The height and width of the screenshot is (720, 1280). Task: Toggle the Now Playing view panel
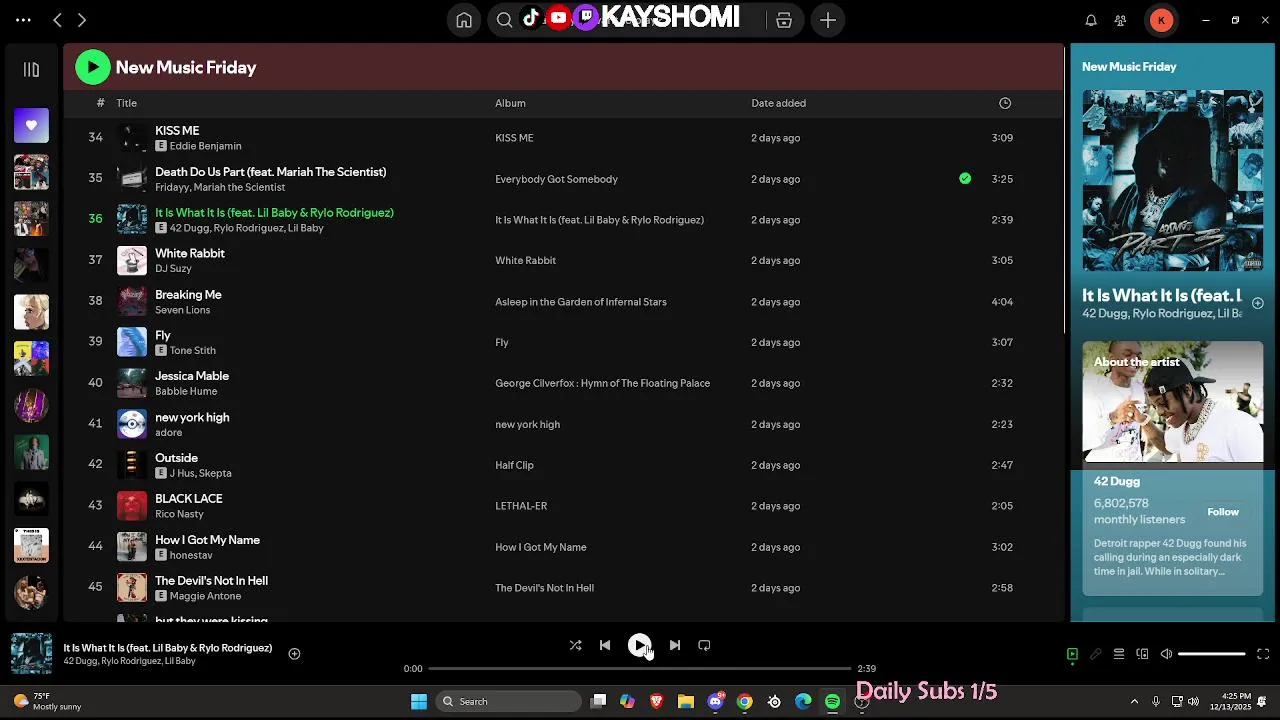pos(1072,654)
